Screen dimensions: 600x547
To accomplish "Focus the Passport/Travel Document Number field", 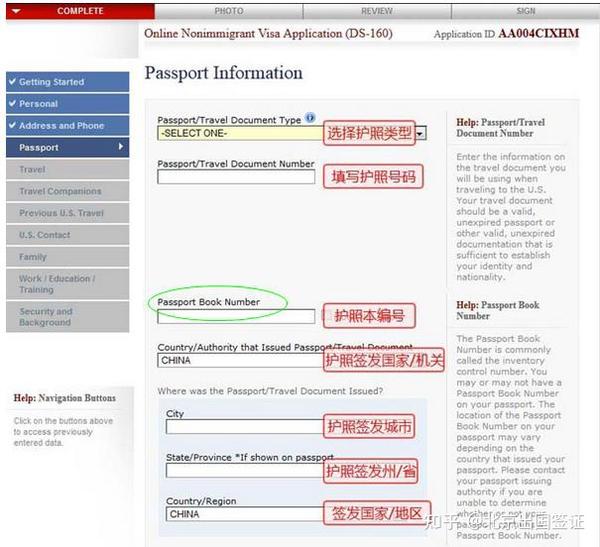I will [x=236, y=177].
